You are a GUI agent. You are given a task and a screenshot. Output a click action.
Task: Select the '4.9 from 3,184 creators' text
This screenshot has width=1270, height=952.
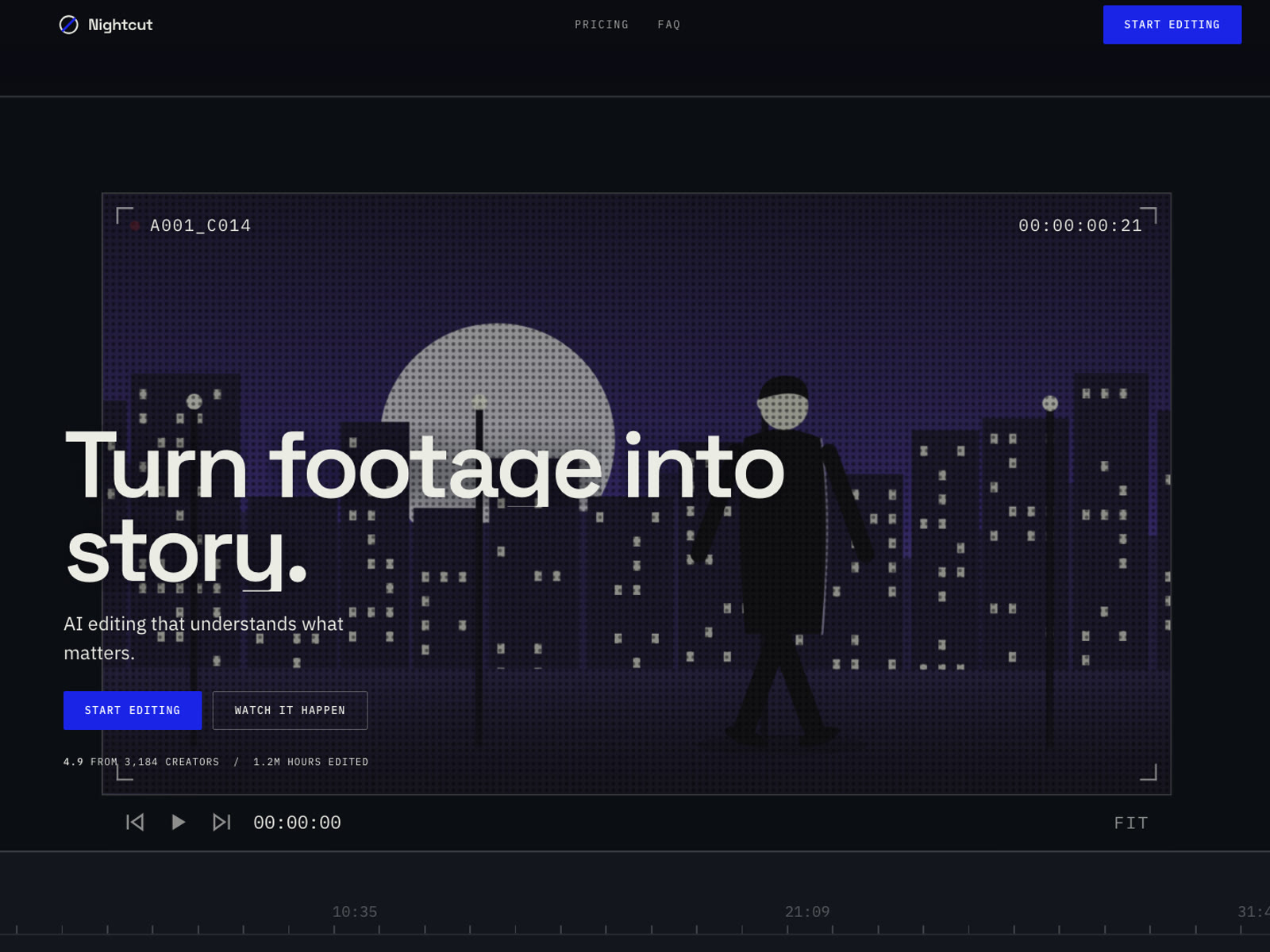tap(141, 762)
